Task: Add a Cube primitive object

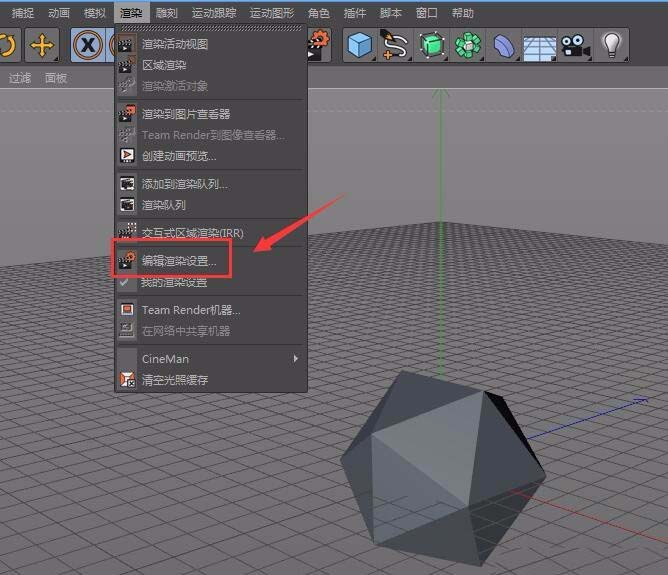Action: tap(360, 45)
